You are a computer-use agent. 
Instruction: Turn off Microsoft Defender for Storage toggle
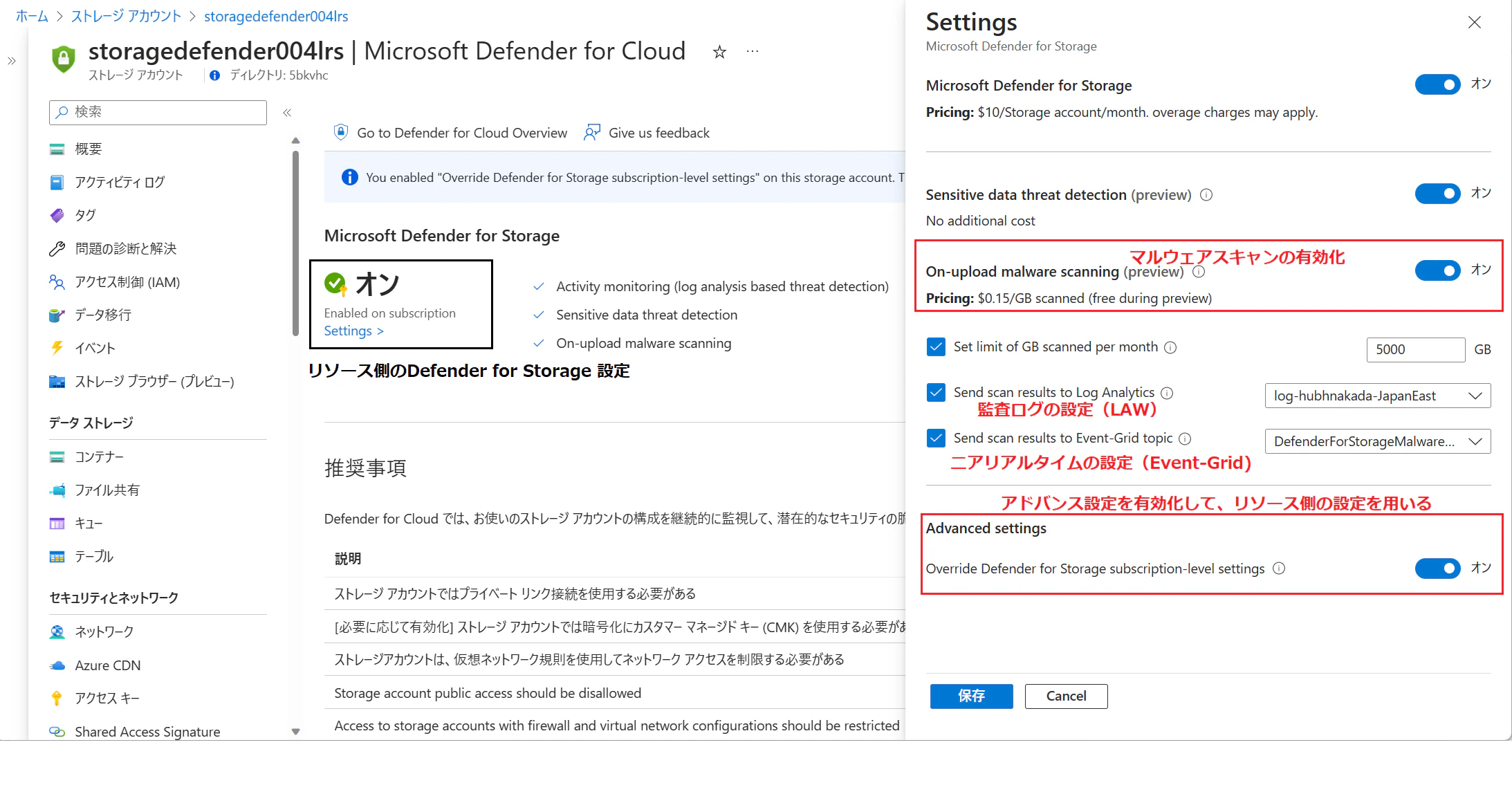coord(1437,85)
